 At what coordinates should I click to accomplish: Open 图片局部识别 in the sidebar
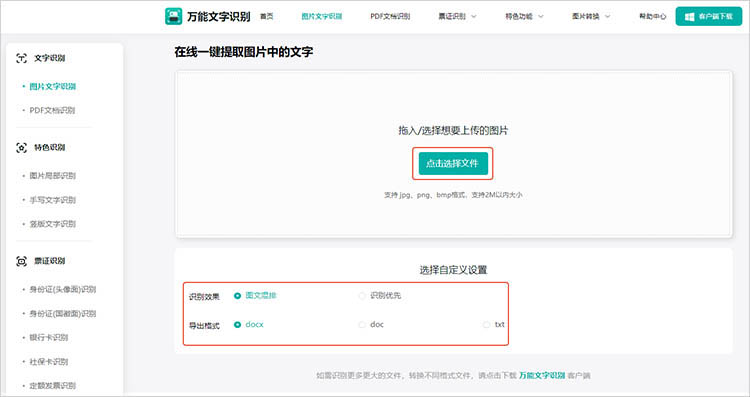53,176
